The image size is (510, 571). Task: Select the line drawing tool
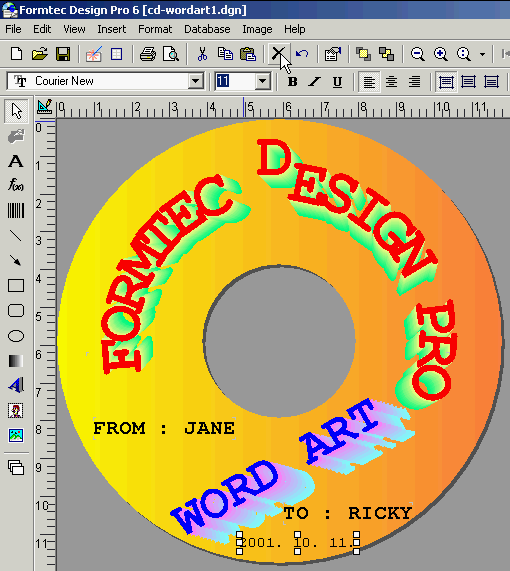[x=16, y=236]
